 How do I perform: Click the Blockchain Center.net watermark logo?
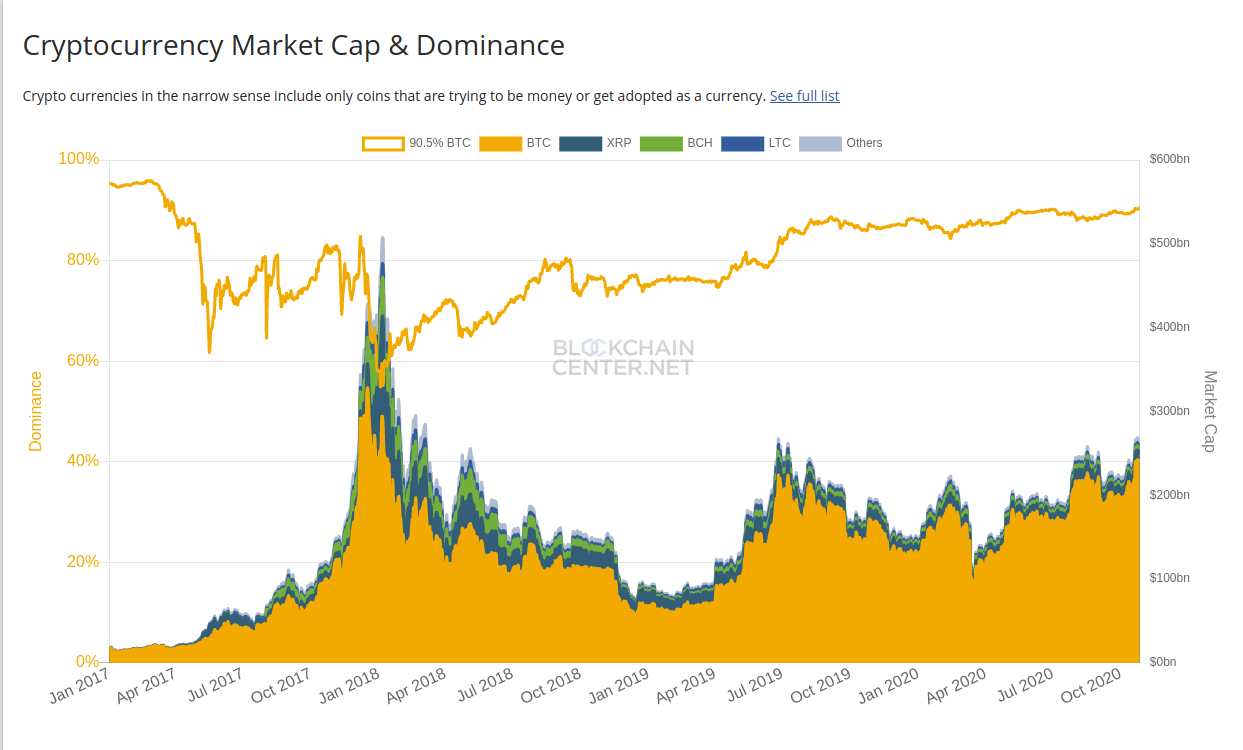(622, 357)
